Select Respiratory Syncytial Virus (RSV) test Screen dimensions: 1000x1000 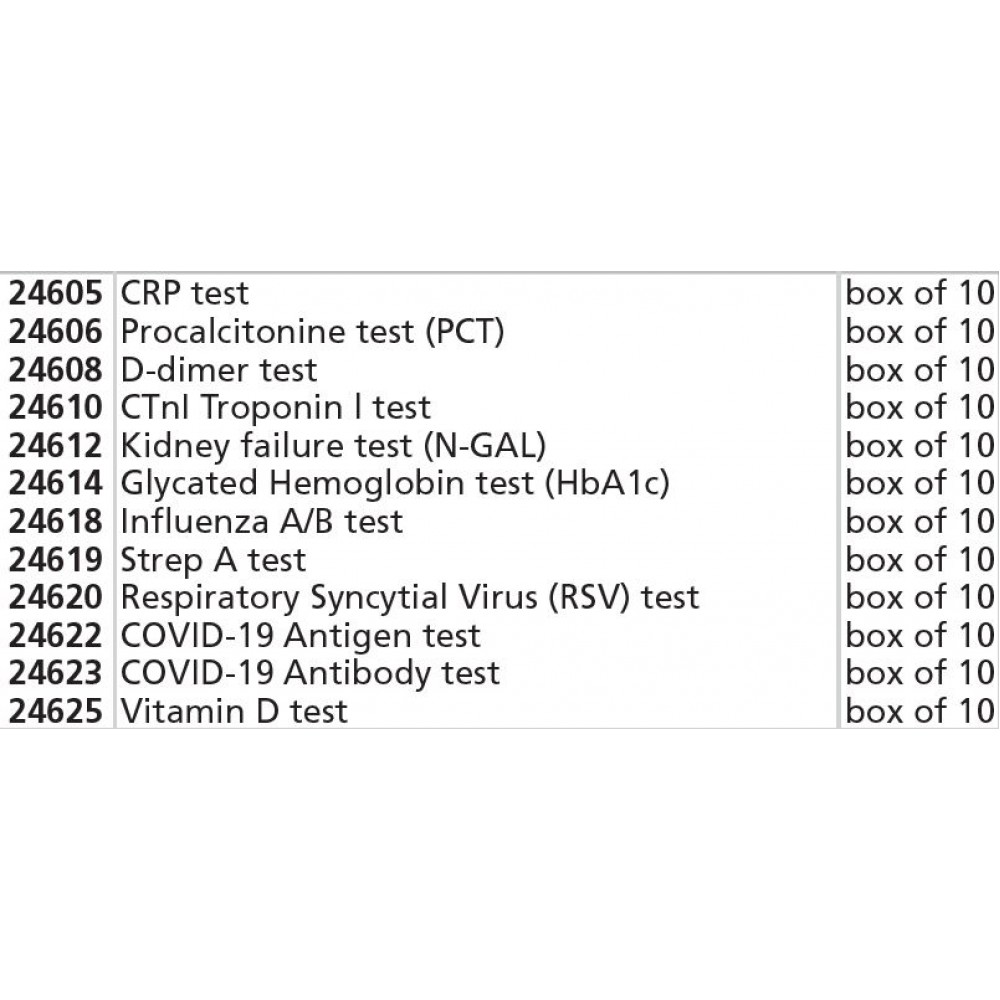[409, 597]
